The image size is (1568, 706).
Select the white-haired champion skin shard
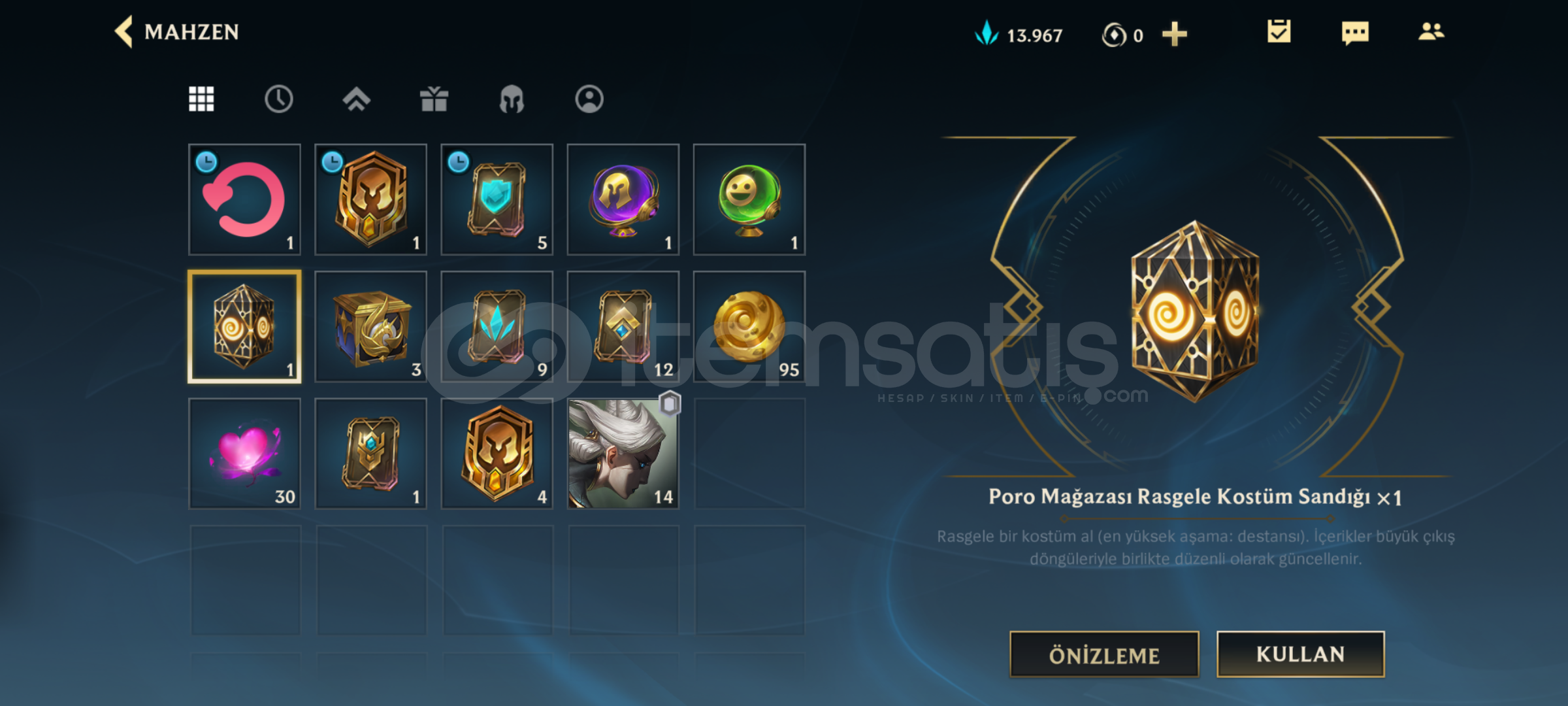point(623,454)
